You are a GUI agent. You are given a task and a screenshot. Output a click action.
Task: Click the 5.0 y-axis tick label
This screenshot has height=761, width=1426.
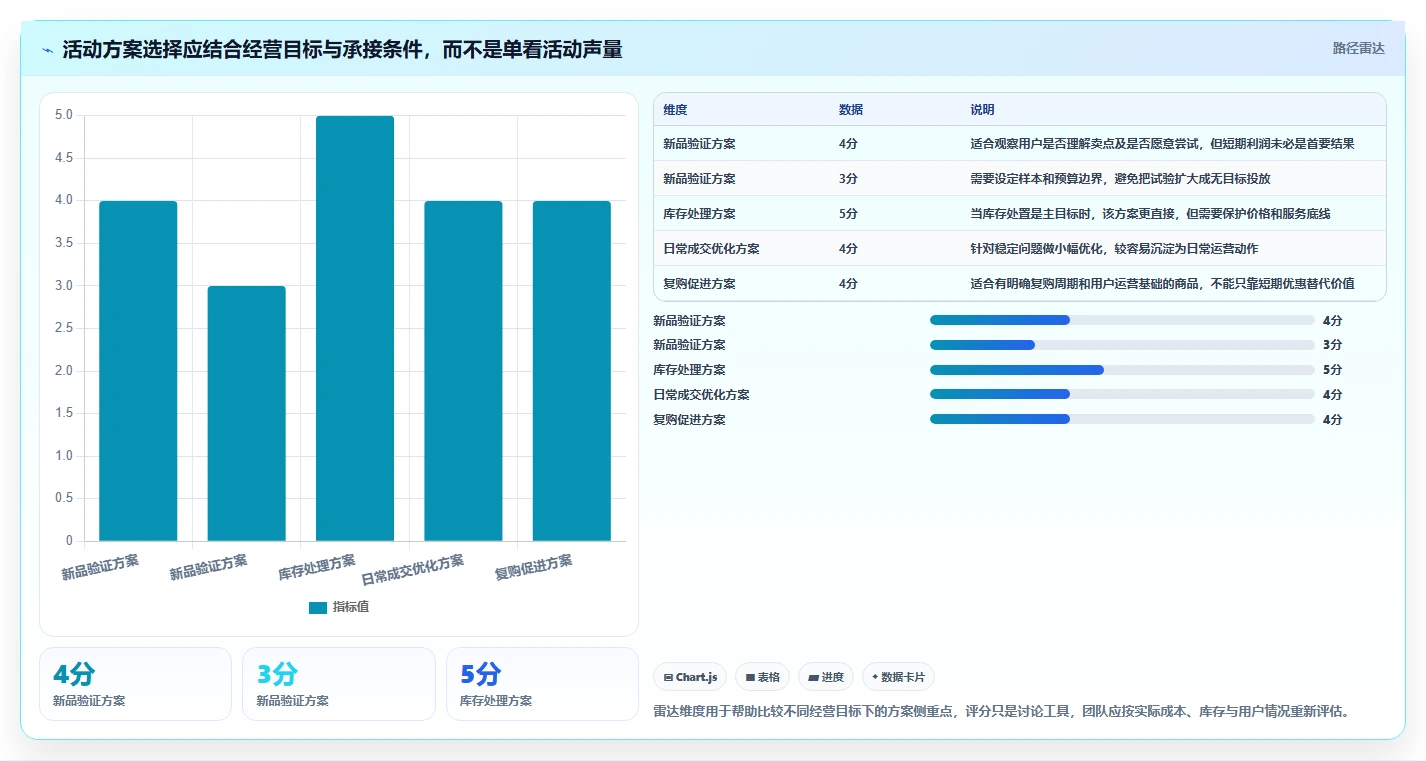[x=64, y=115]
